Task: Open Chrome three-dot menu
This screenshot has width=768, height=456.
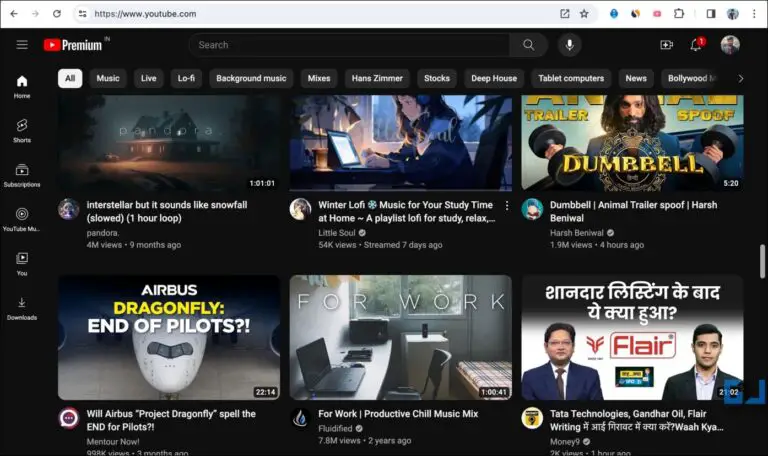Action: coord(754,14)
